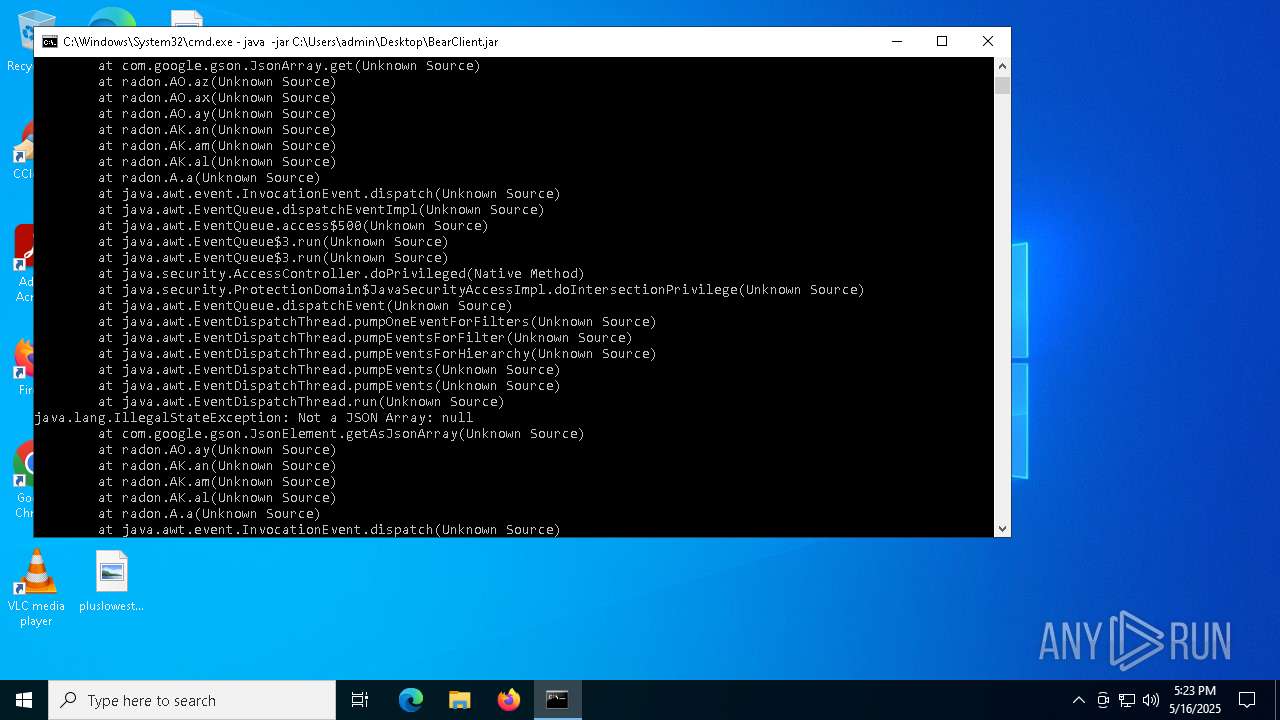Viewport: 1280px width, 720px height.
Task: Click the 'radon.AO.az' stack line
Action: point(217,81)
